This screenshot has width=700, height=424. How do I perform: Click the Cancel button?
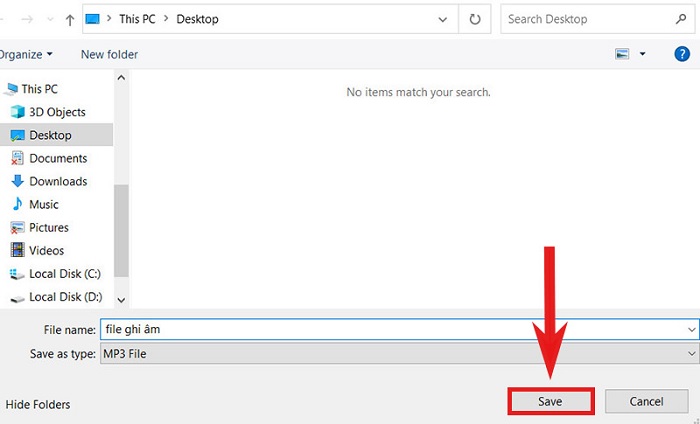[646, 401]
